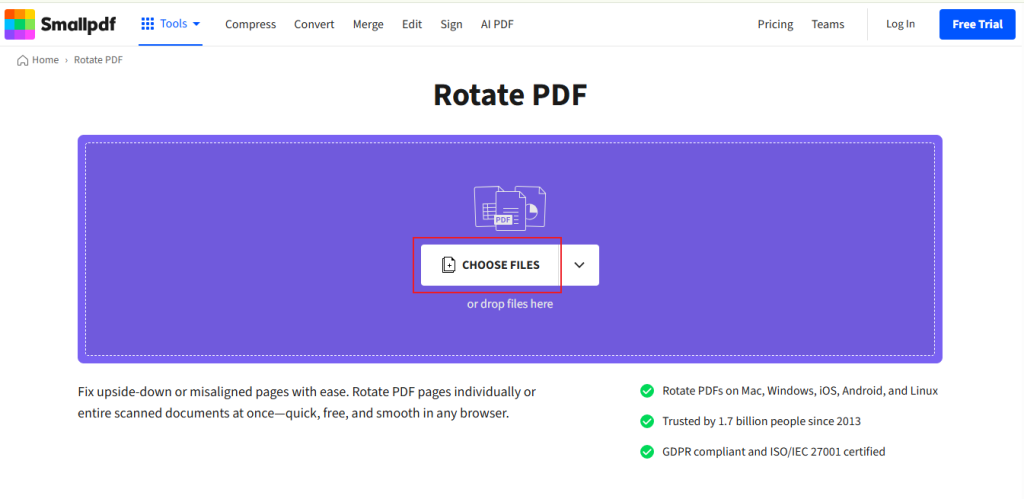
Task: Select Merge in the top navigation
Action: click(368, 24)
